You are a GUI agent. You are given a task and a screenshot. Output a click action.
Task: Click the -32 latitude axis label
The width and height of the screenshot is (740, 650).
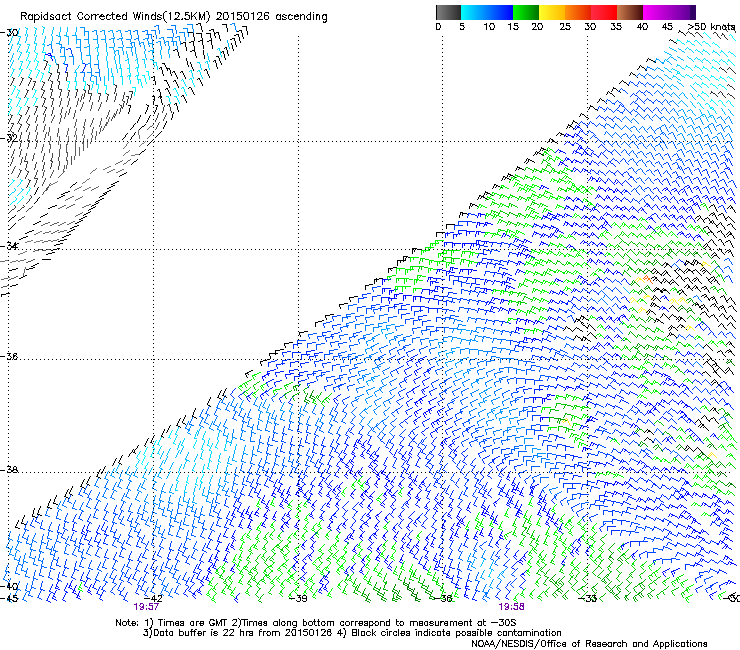click(x=10, y=138)
